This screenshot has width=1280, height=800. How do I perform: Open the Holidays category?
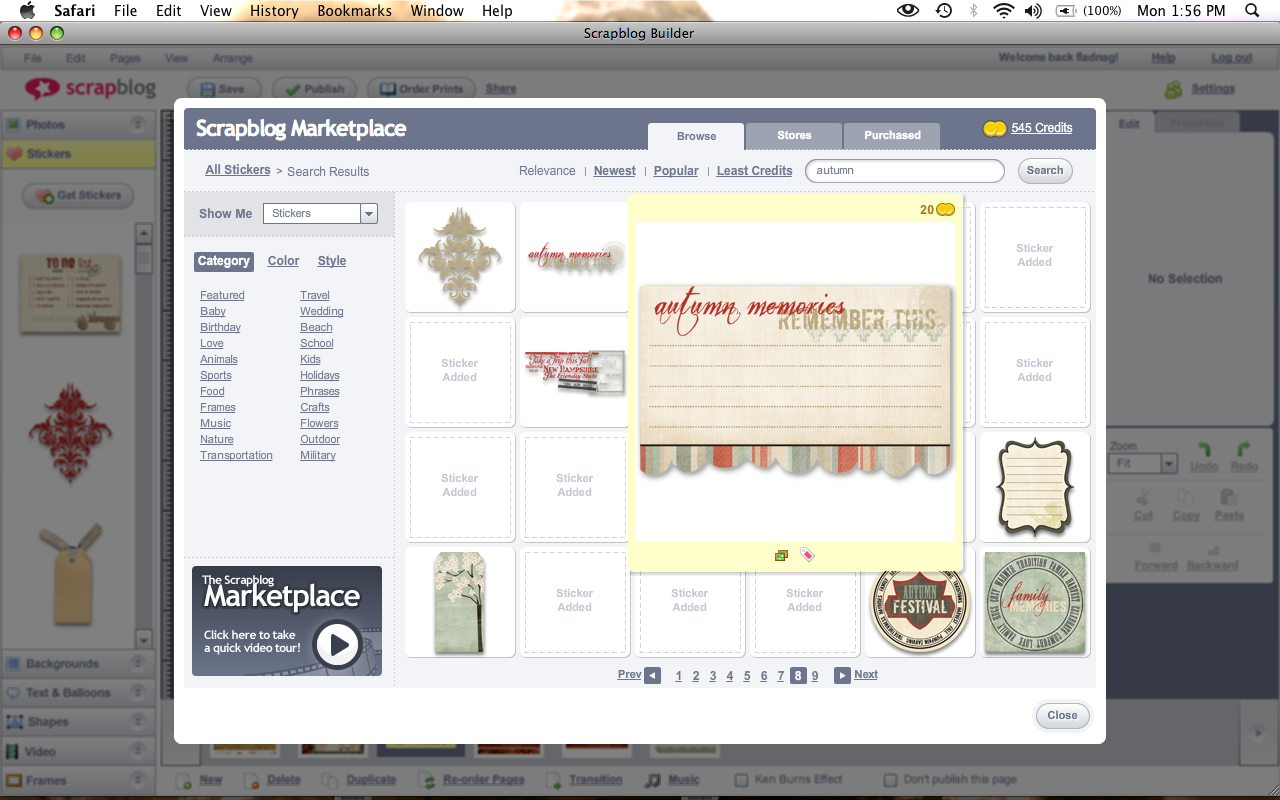point(320,375)
